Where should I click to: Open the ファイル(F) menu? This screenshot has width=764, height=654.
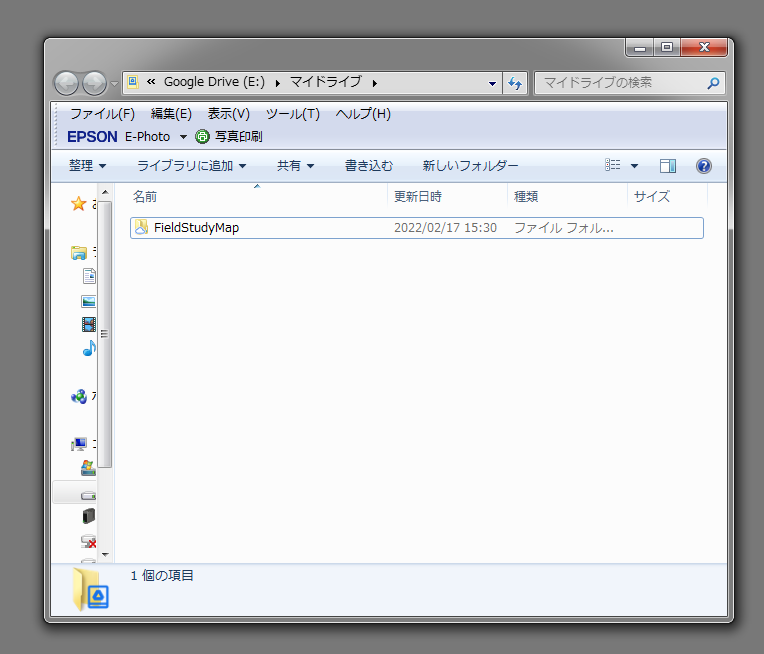(x=102, y=114)
